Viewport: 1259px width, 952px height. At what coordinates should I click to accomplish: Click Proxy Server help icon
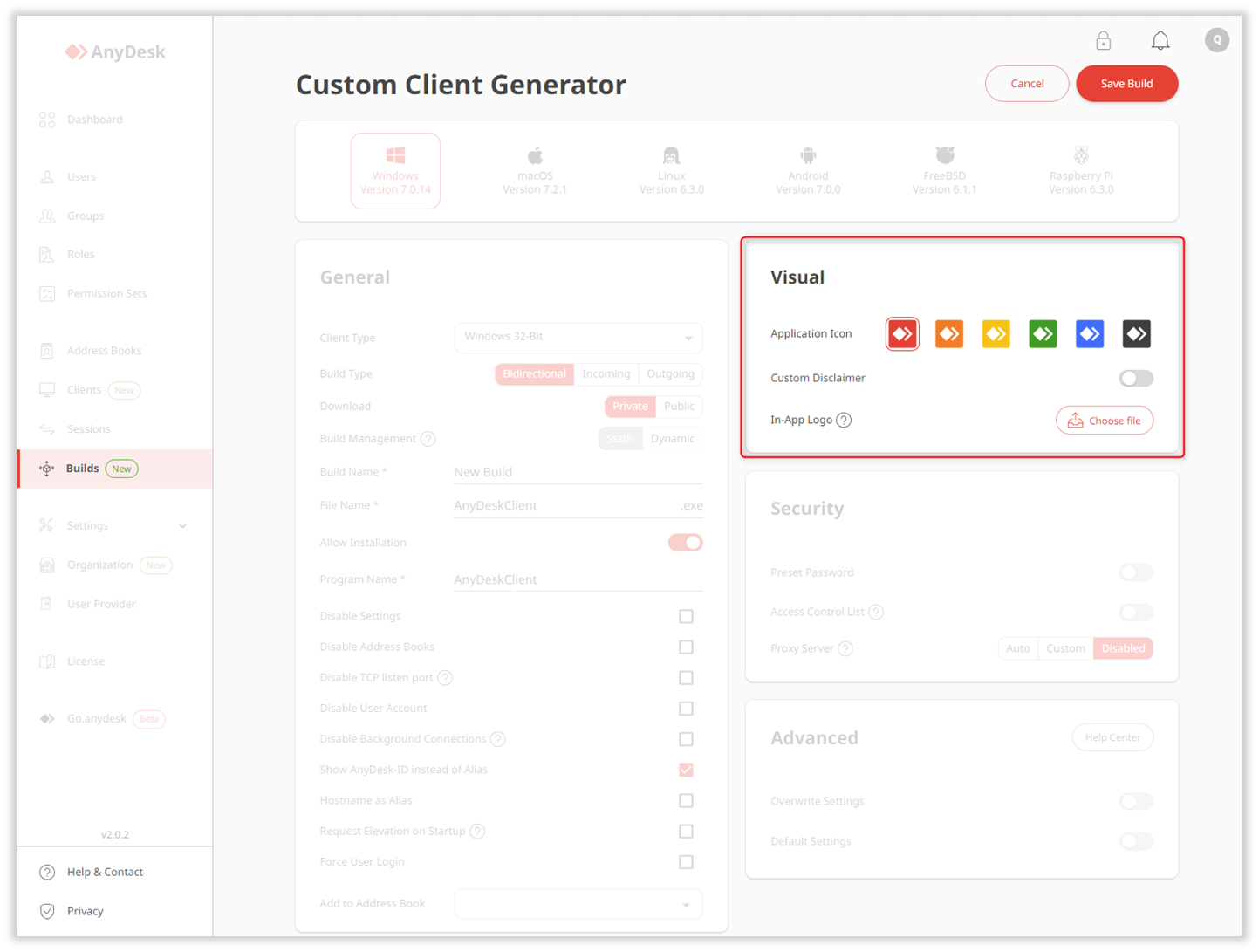[845, 648]
